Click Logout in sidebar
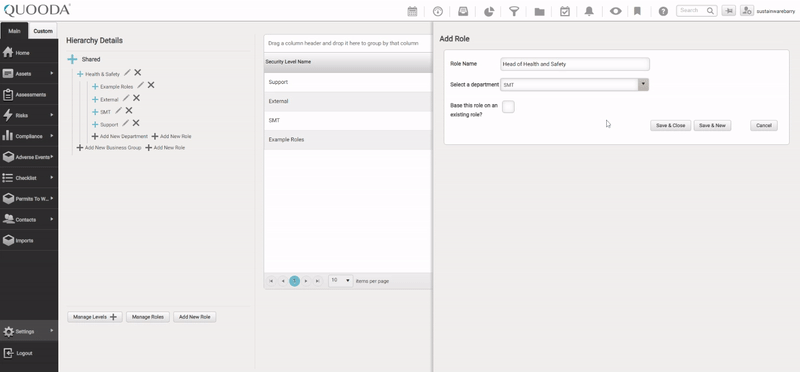Image resolution: width=800 pixels, height=372 pixels. 29,353
